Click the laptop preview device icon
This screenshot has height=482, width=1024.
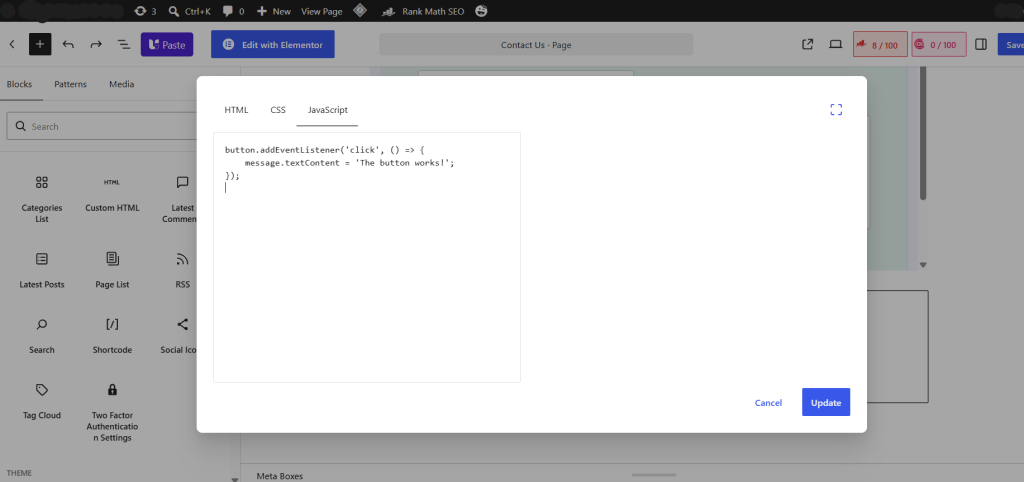(x=835, y=44)
